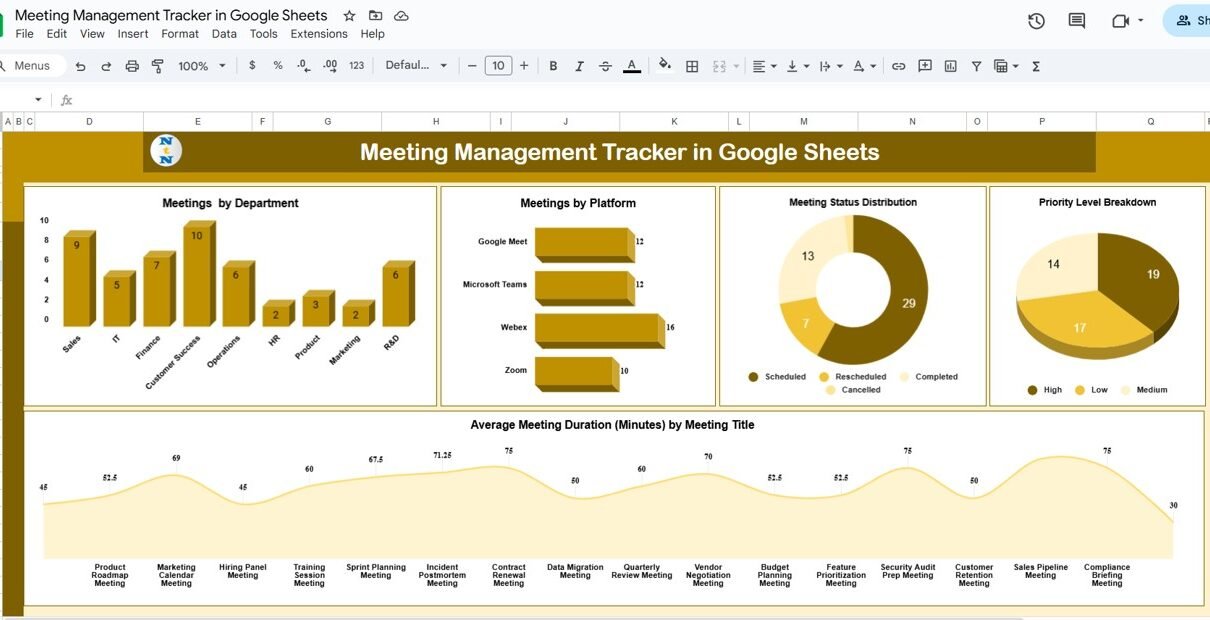
Task: Open the comments panel icon
Action: coord(1077,21)
